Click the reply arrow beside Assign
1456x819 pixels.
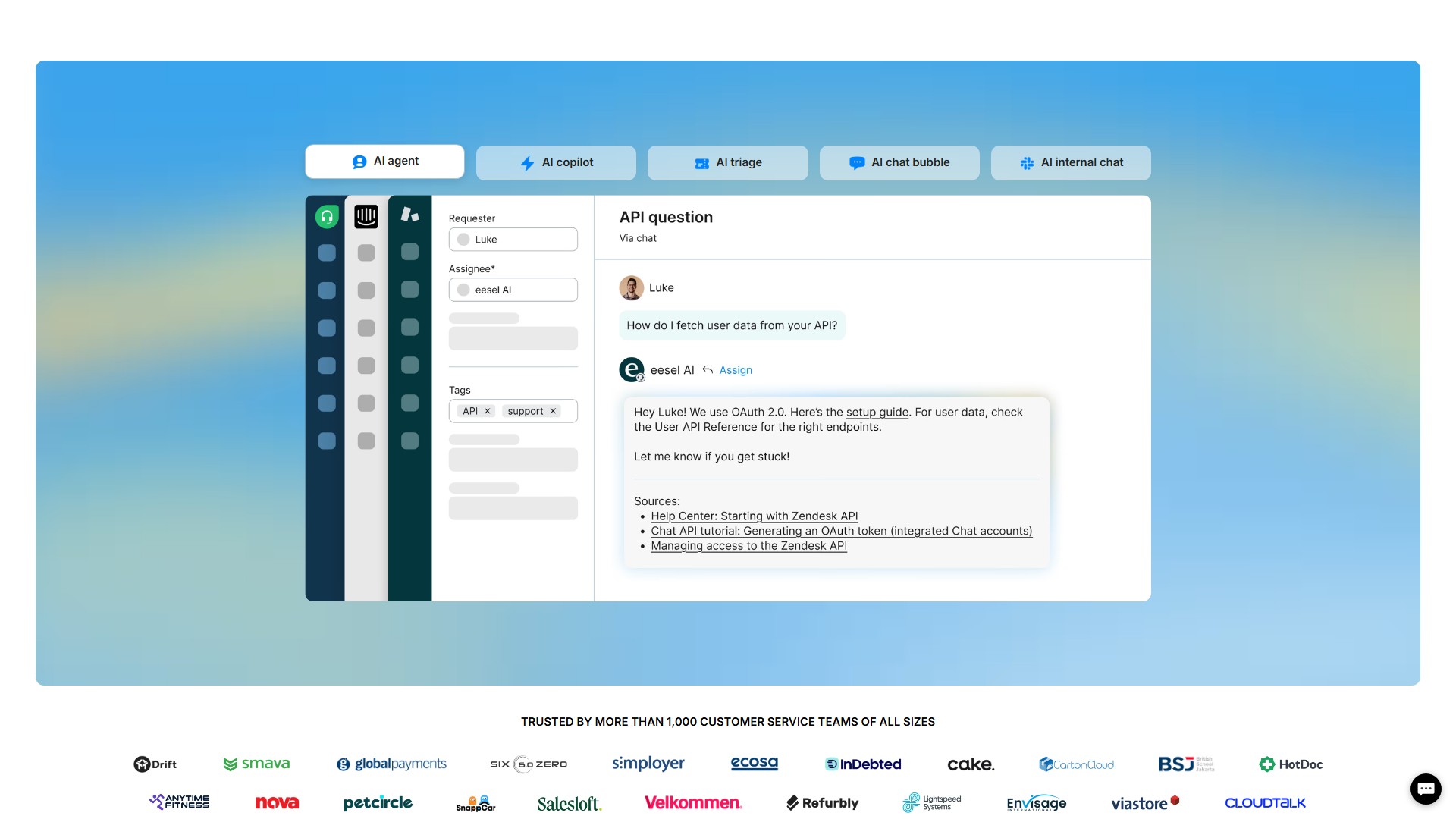click(x=708, y=370)
